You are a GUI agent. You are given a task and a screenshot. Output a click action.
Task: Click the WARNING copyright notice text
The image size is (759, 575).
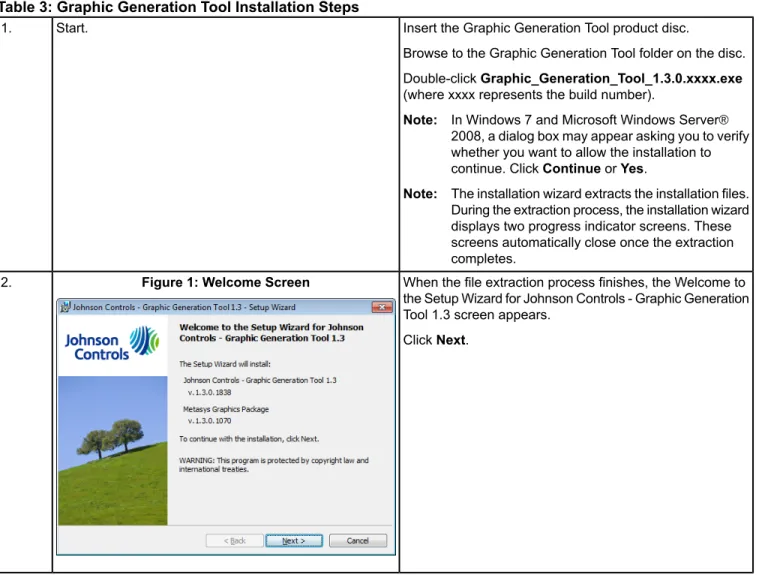tap(273, 465)
